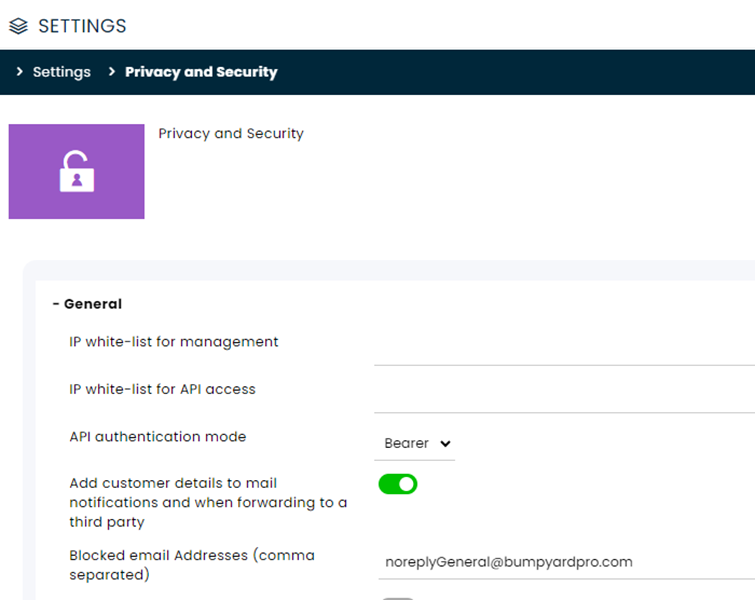Click the Add customer details to mail label

(208, 502)
